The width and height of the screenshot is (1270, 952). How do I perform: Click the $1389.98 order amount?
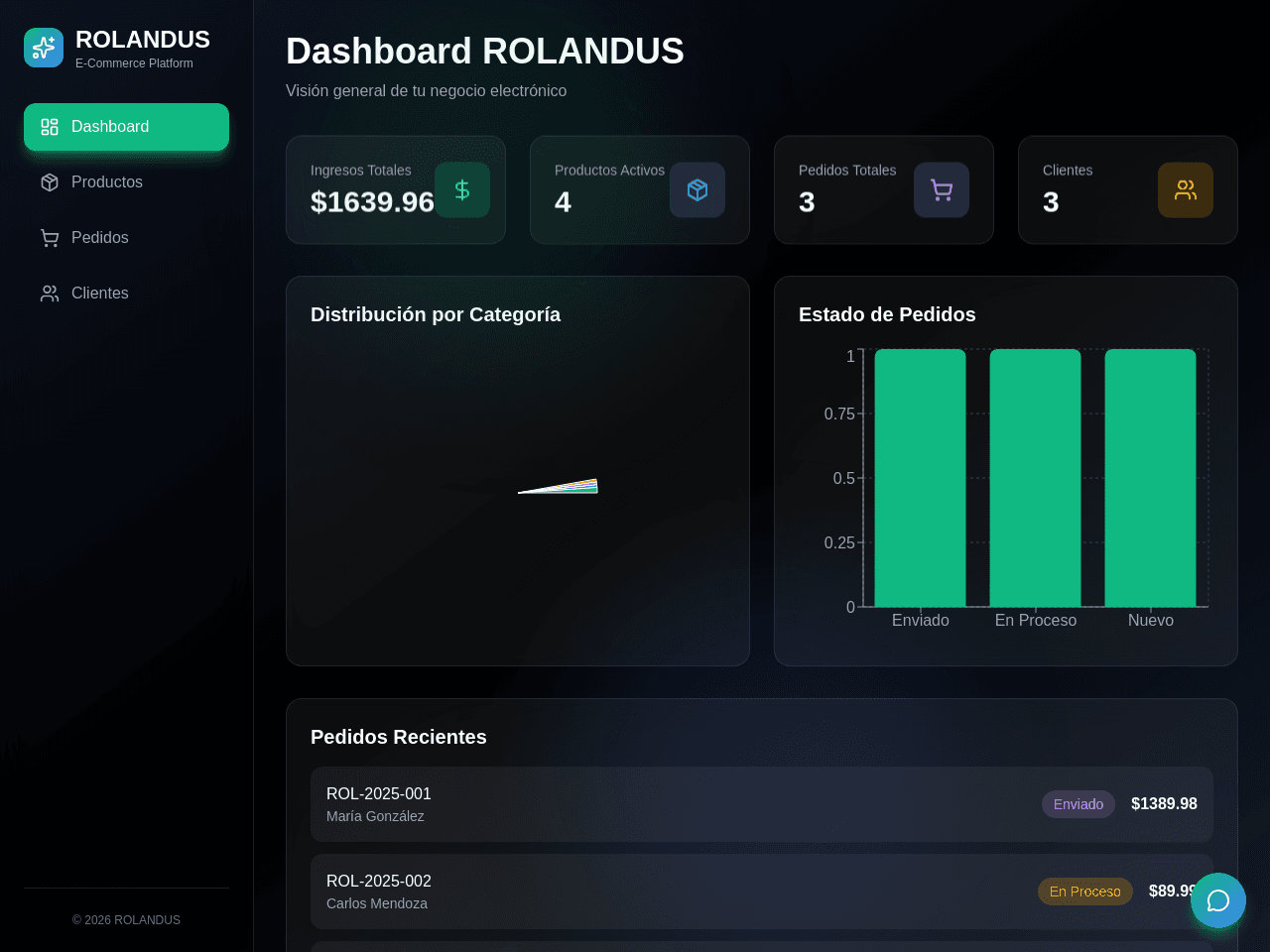(1164, 804)
